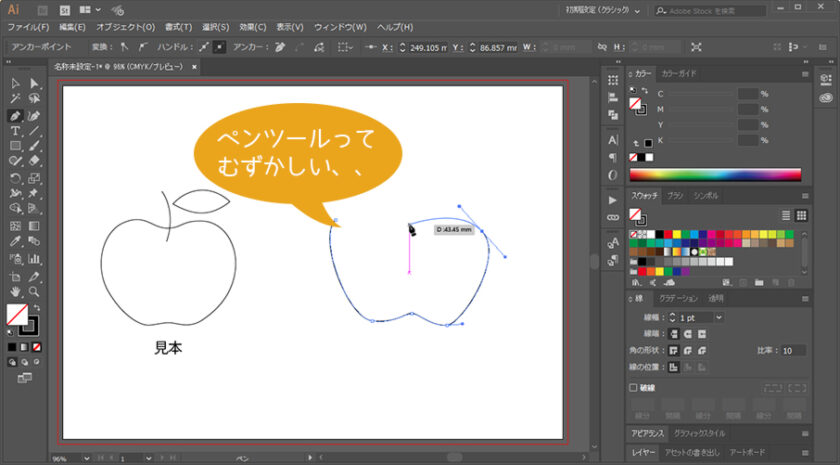Open the Change Screen Mode icon in toolbox
Image resolution: width=840 pixels, height=465 pixels.
click(24, 378)
